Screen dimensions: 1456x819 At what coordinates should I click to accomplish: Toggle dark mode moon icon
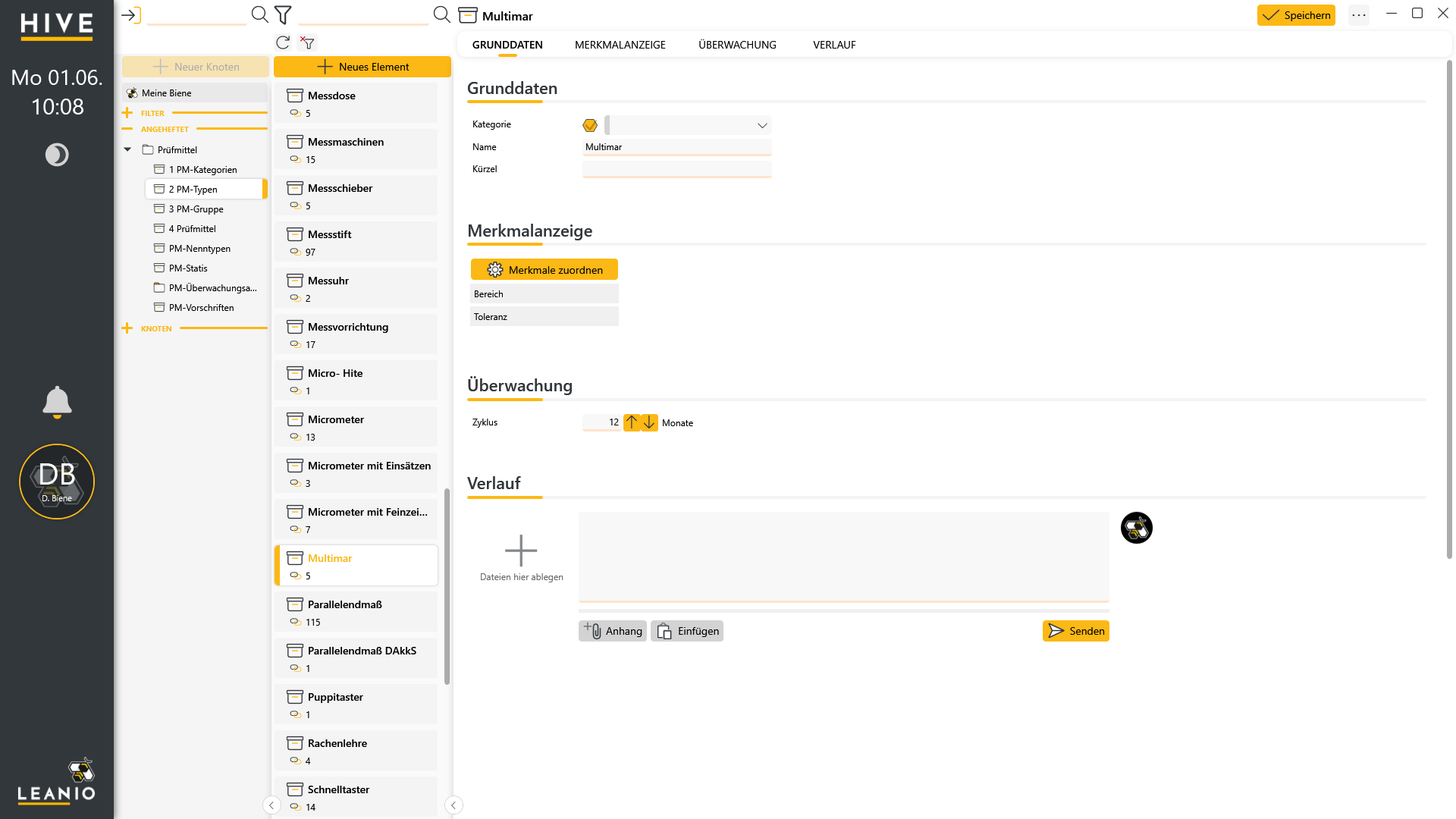pos(57,155)
